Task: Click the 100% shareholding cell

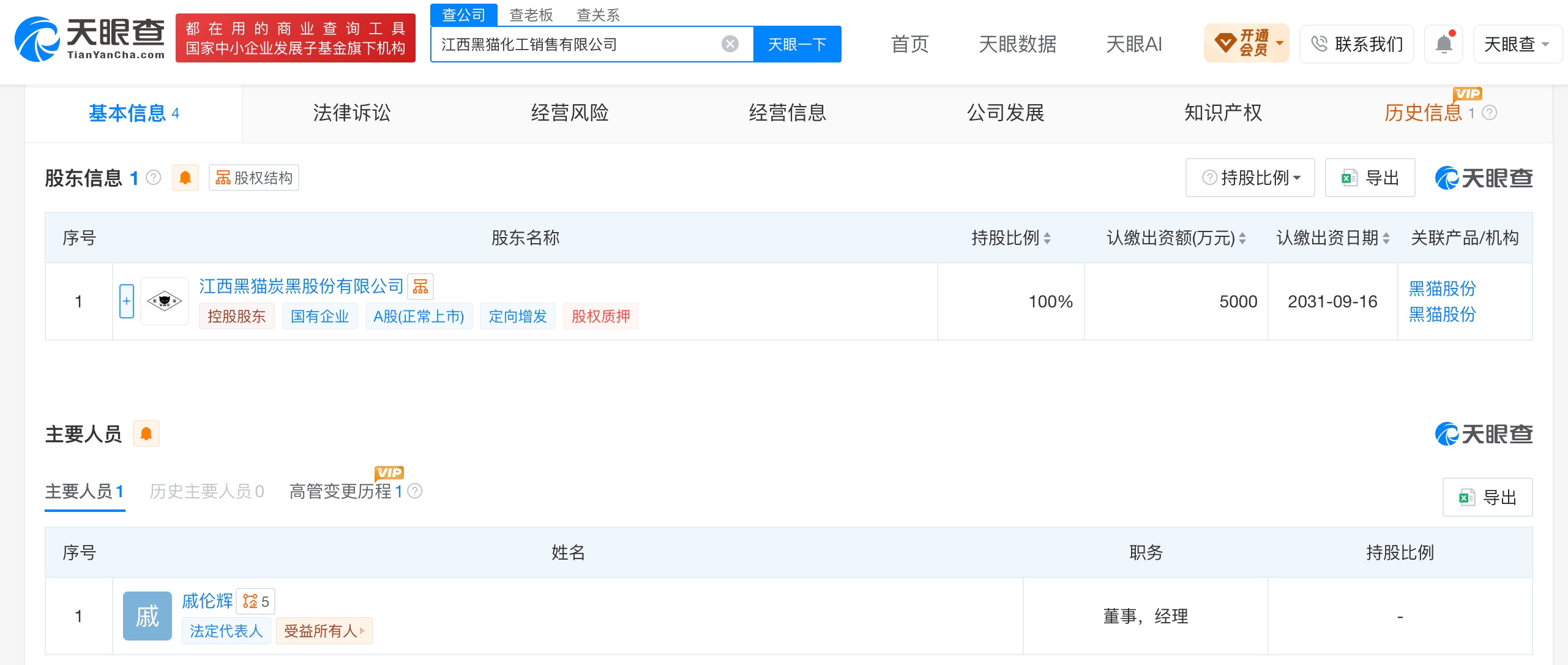Action: [1011, 301]
